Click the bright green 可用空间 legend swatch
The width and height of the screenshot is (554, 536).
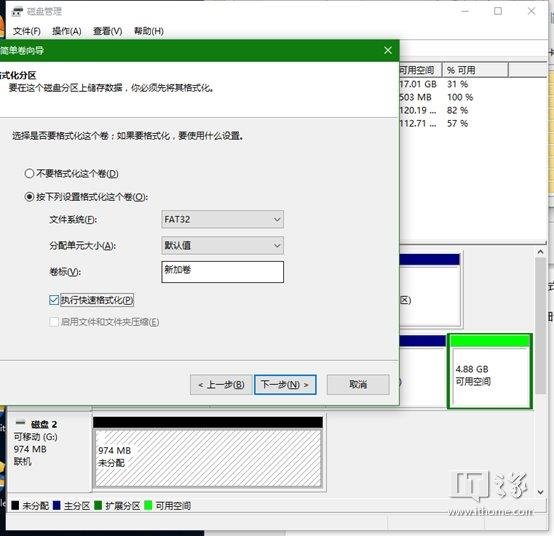tap(148, 505)
